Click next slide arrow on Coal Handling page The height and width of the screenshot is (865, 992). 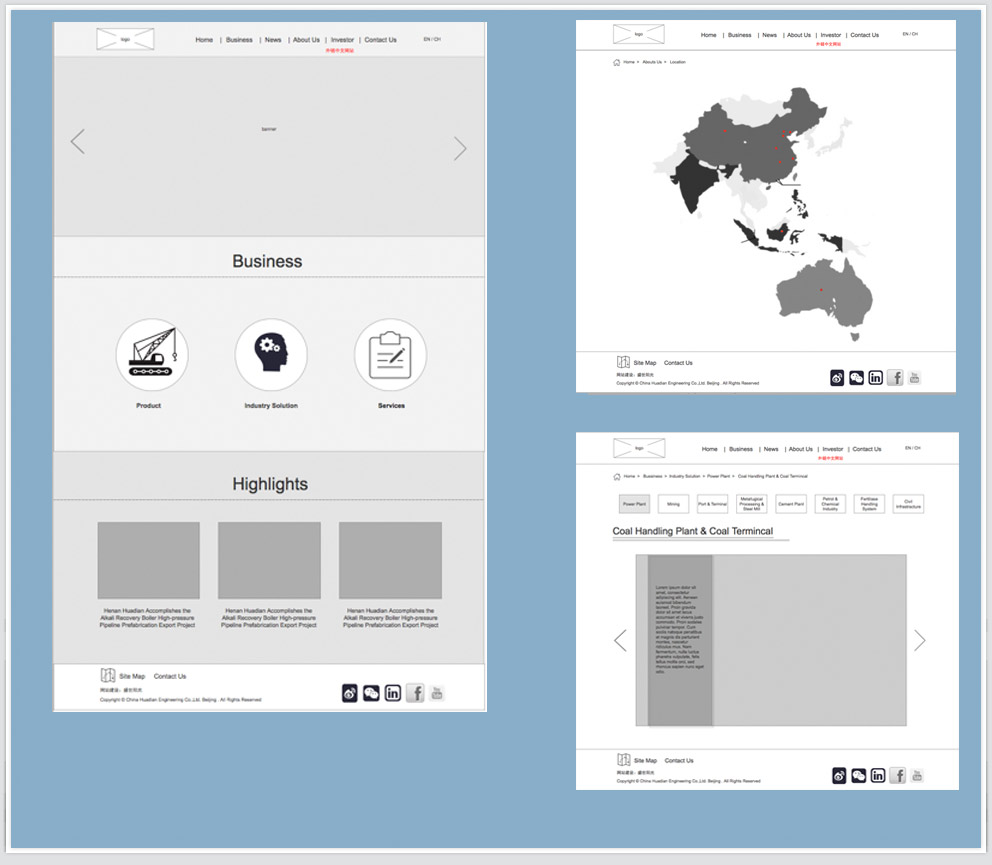point(920,640)
